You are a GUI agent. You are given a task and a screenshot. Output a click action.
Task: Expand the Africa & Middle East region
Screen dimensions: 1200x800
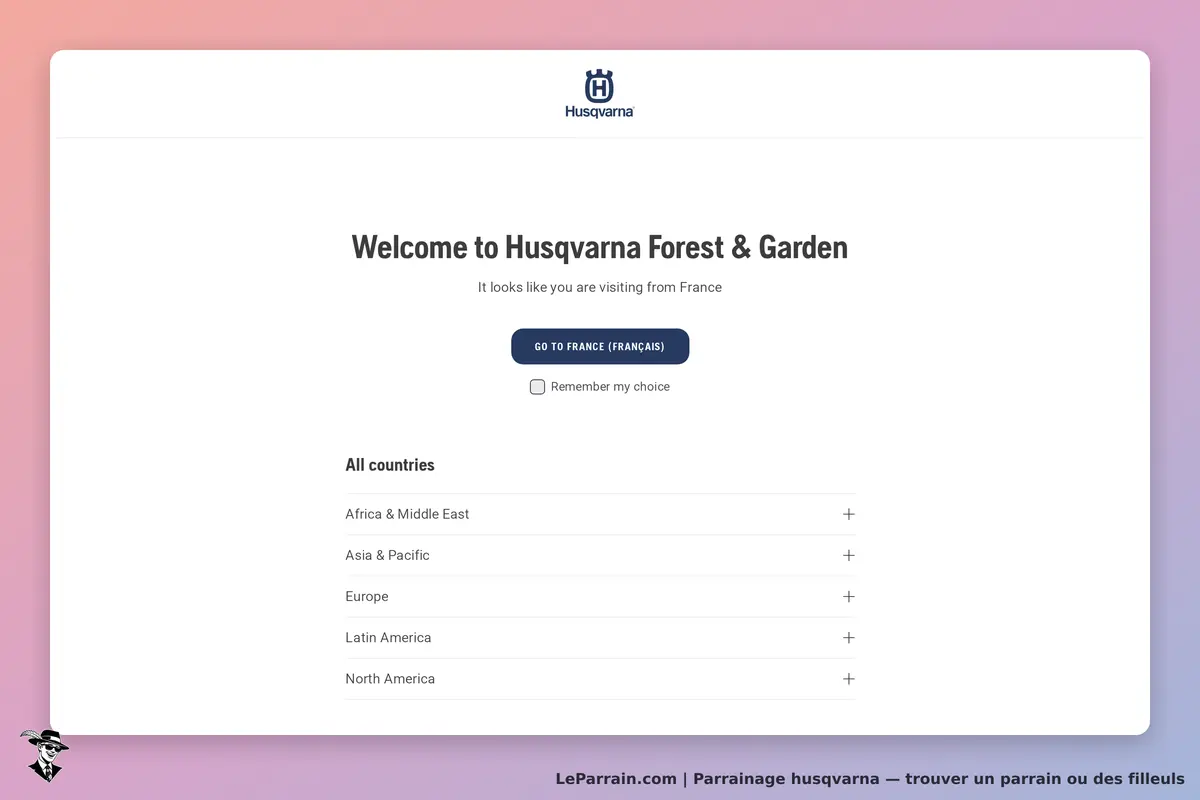click(x=600, y=514)
